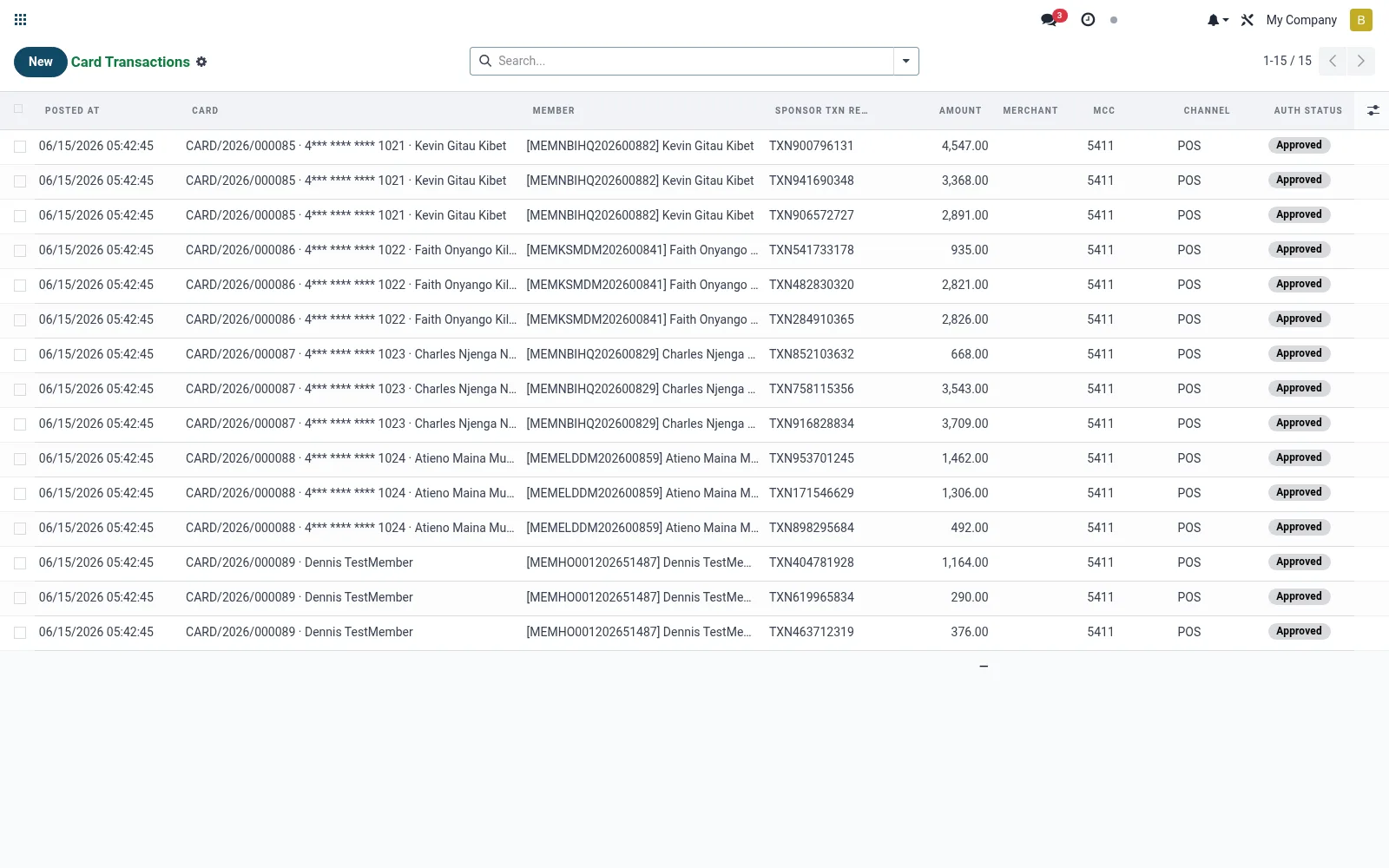Toggle the select-all header checkbox

tap(19, 109)
